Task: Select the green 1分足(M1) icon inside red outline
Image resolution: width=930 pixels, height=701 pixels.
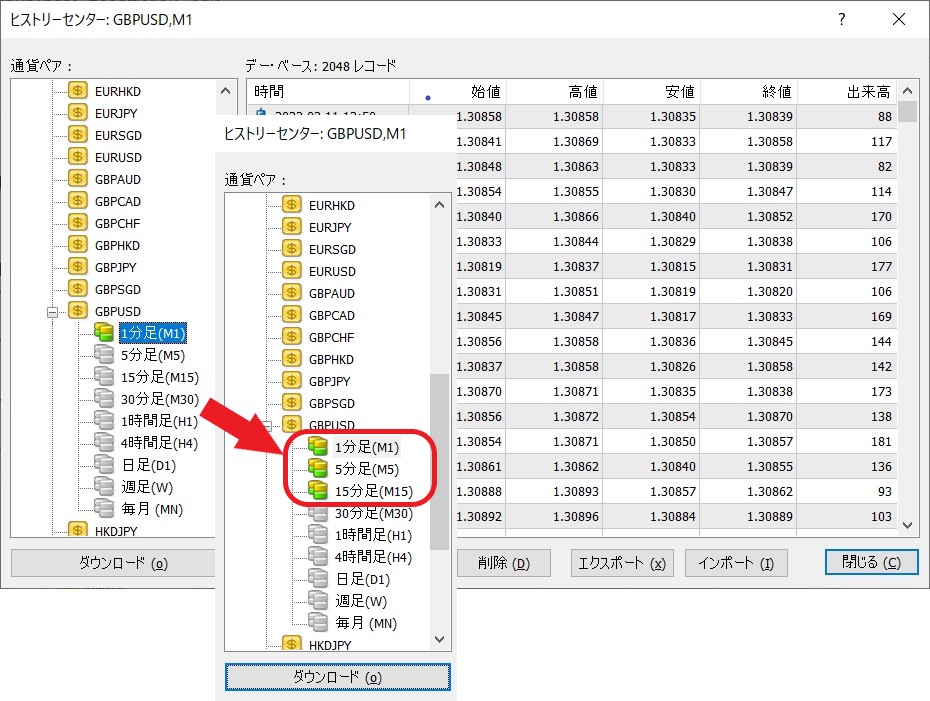Action: 318,446
